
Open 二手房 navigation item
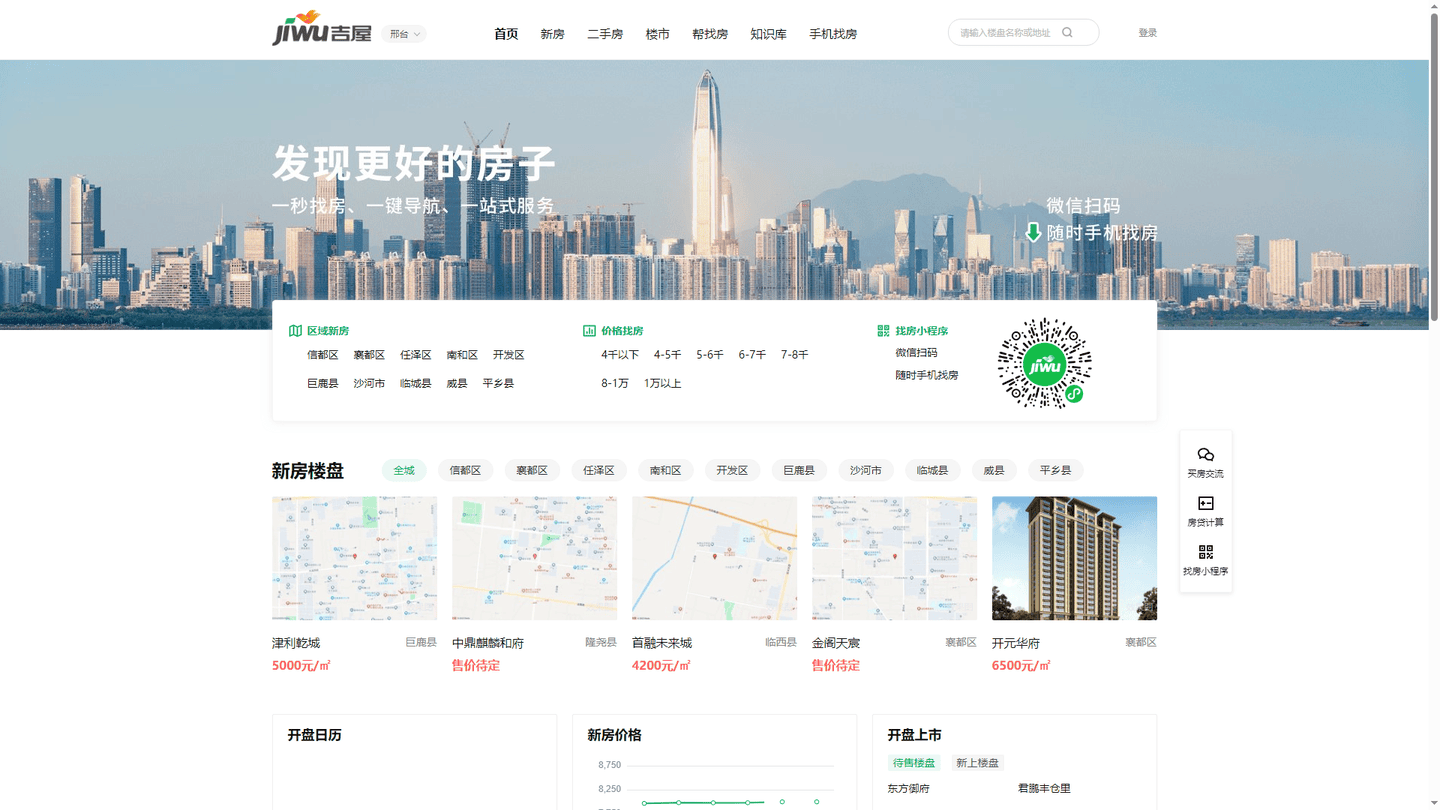pyautogui.click(x=605, y=34)
